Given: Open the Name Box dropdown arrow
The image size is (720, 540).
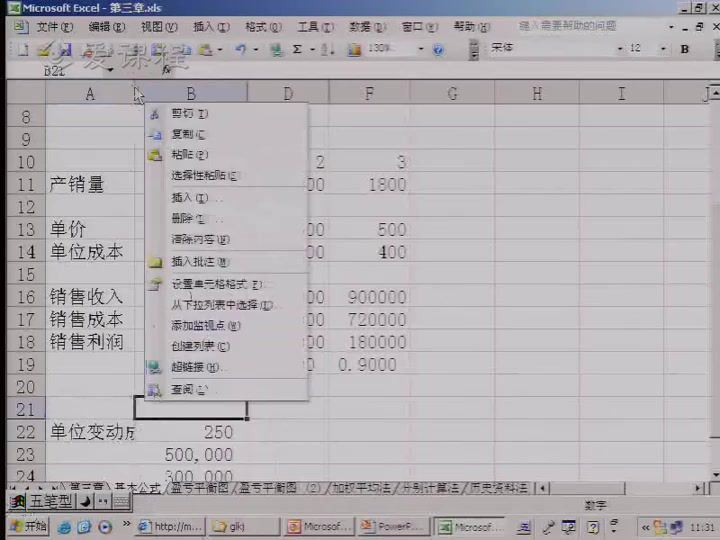Looking at the screenshot, I should [111, 70].
